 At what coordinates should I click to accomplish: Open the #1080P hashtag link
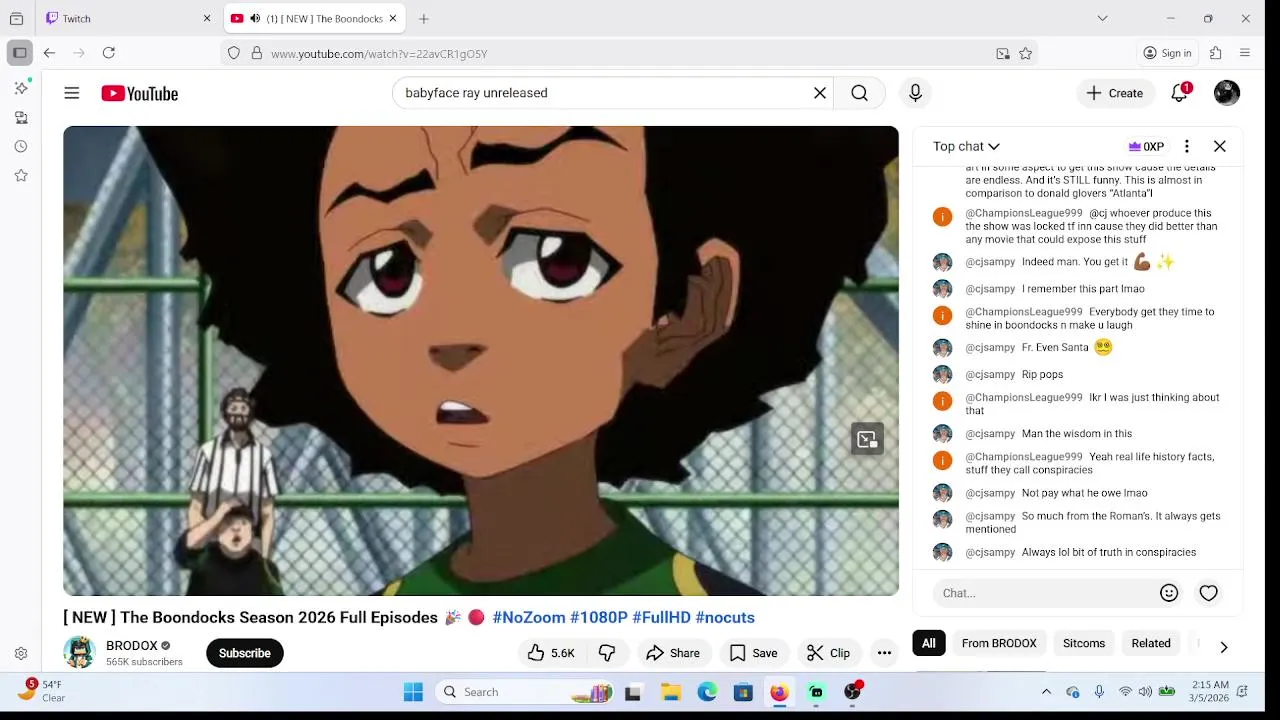point(598,618)
